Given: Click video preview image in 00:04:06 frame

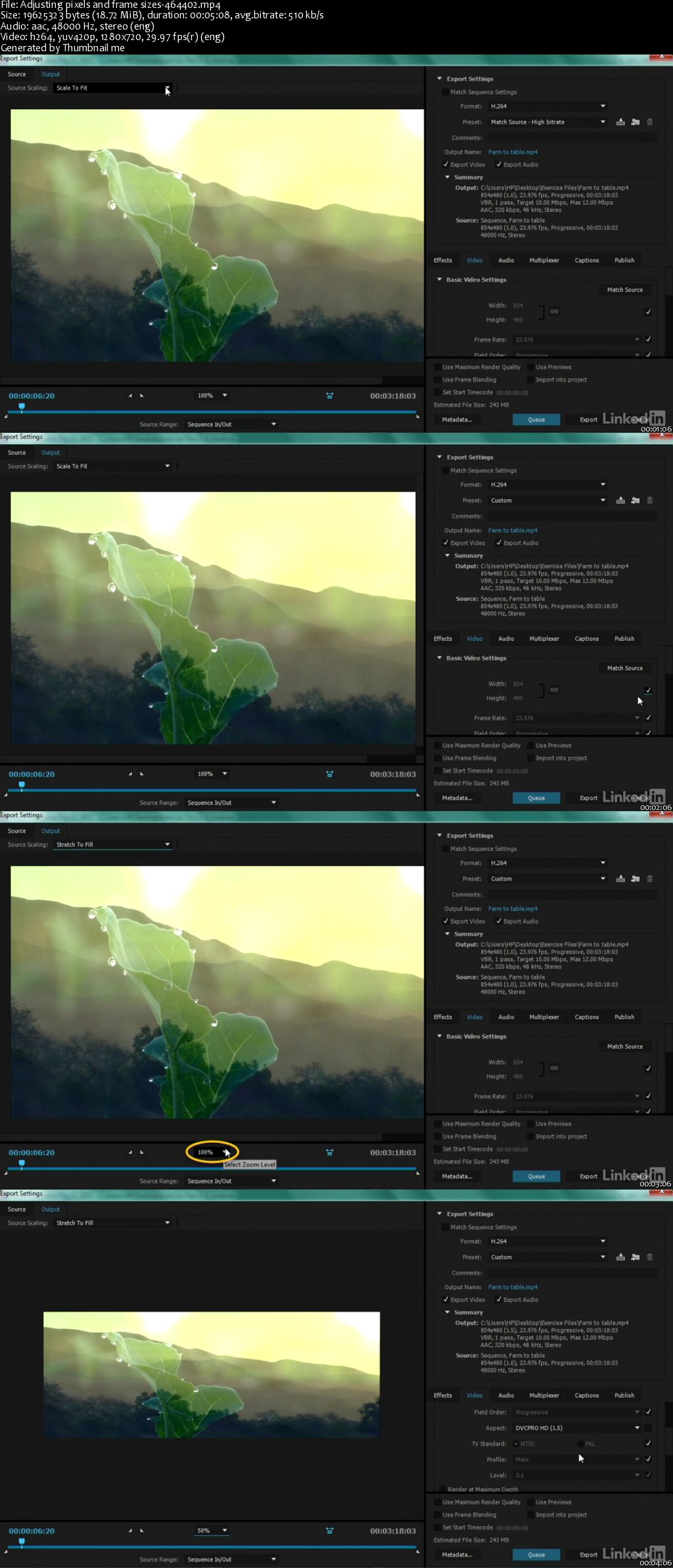Looking at the screenshot, I should (x=212, y=1374).
